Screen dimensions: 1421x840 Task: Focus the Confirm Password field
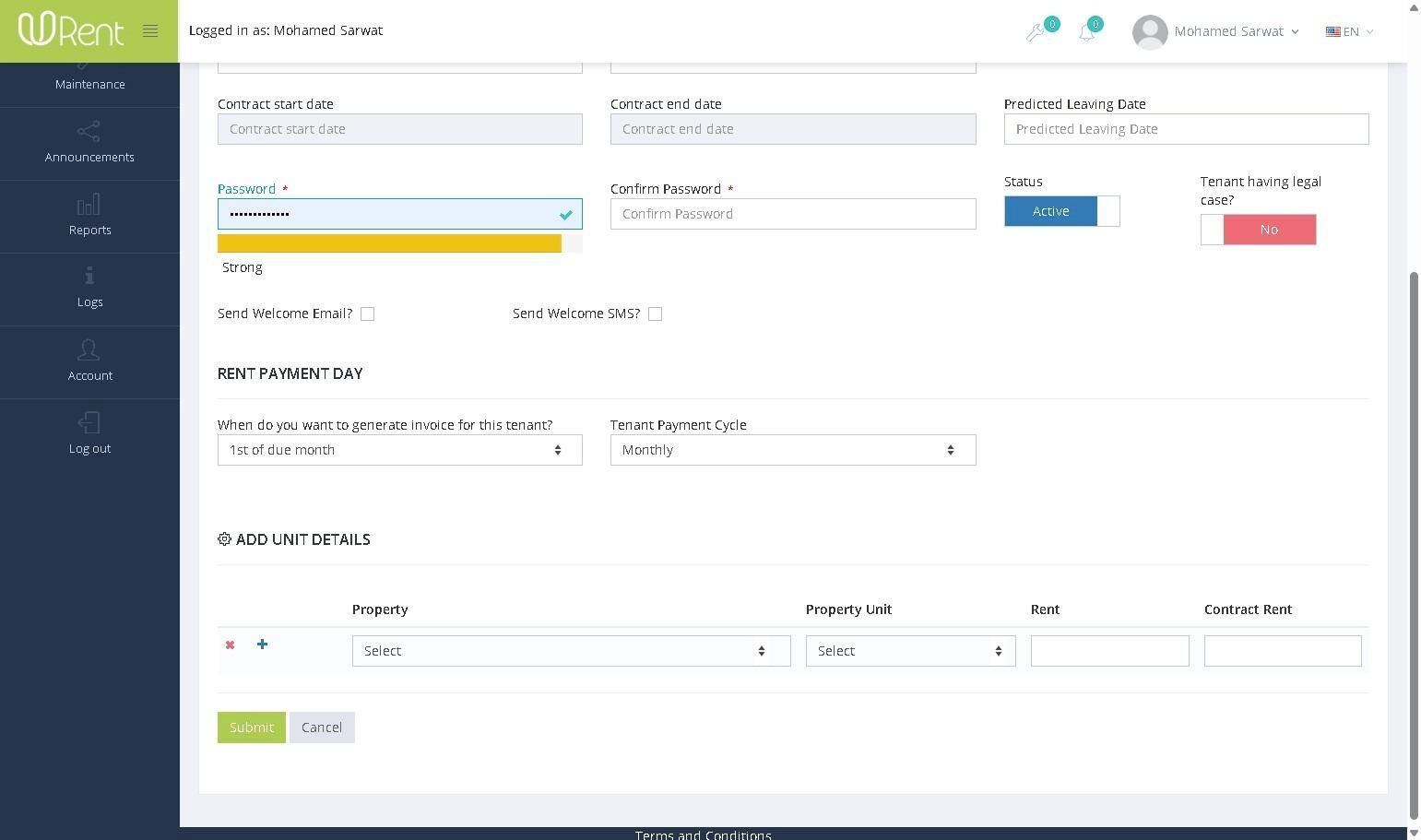[x=793, y=214]
